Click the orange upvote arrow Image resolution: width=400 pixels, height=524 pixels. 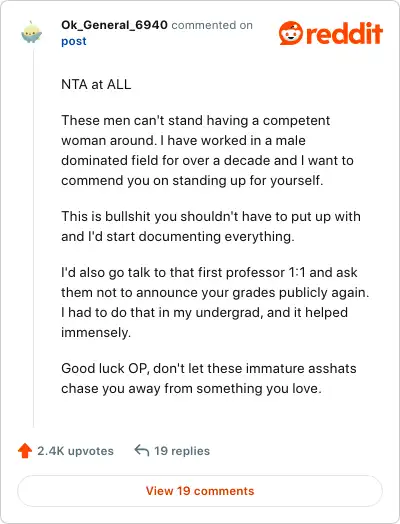click(25, 450)
